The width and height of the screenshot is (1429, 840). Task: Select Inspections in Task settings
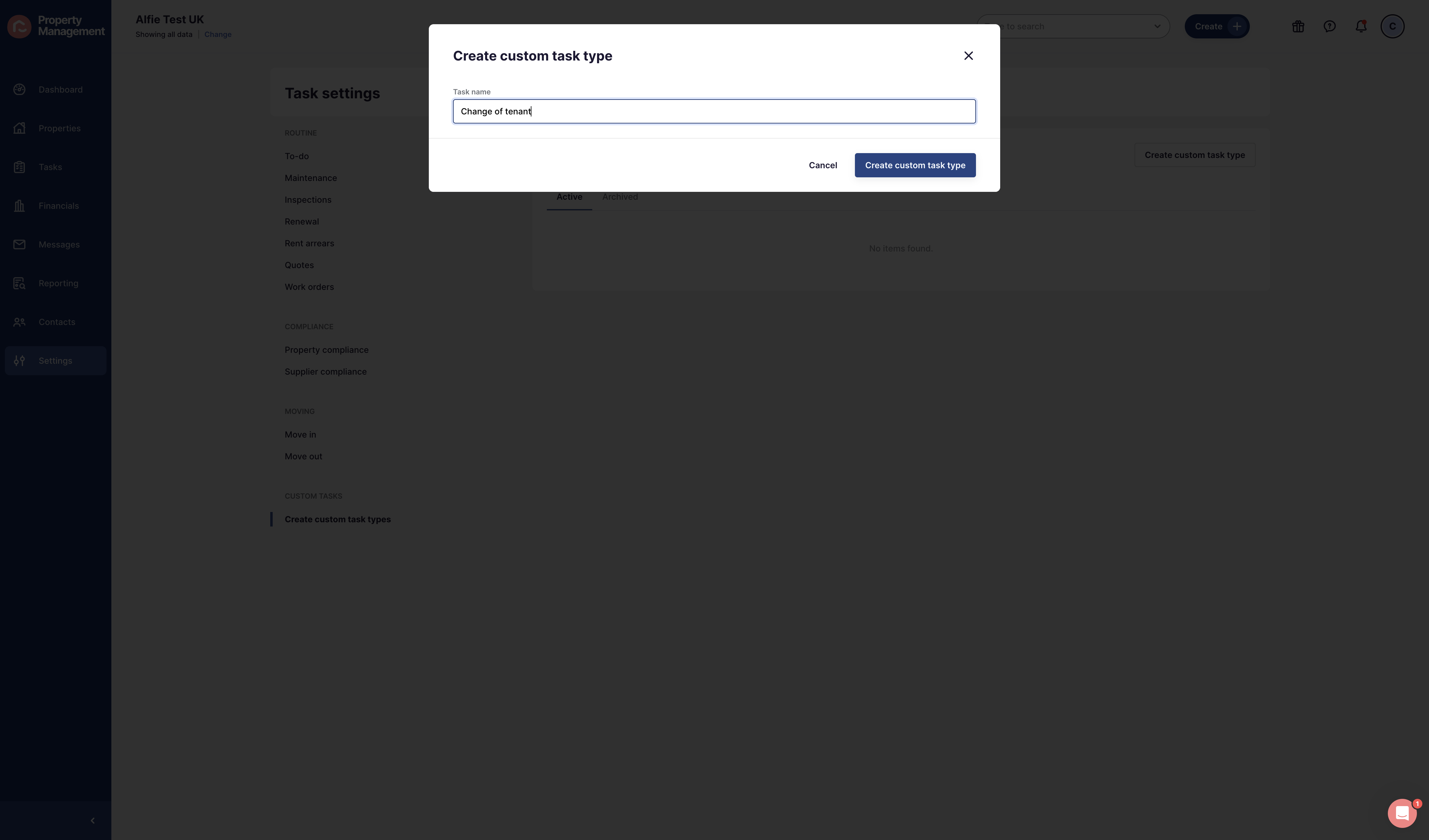pyautogui.click(x=308, y=200)
